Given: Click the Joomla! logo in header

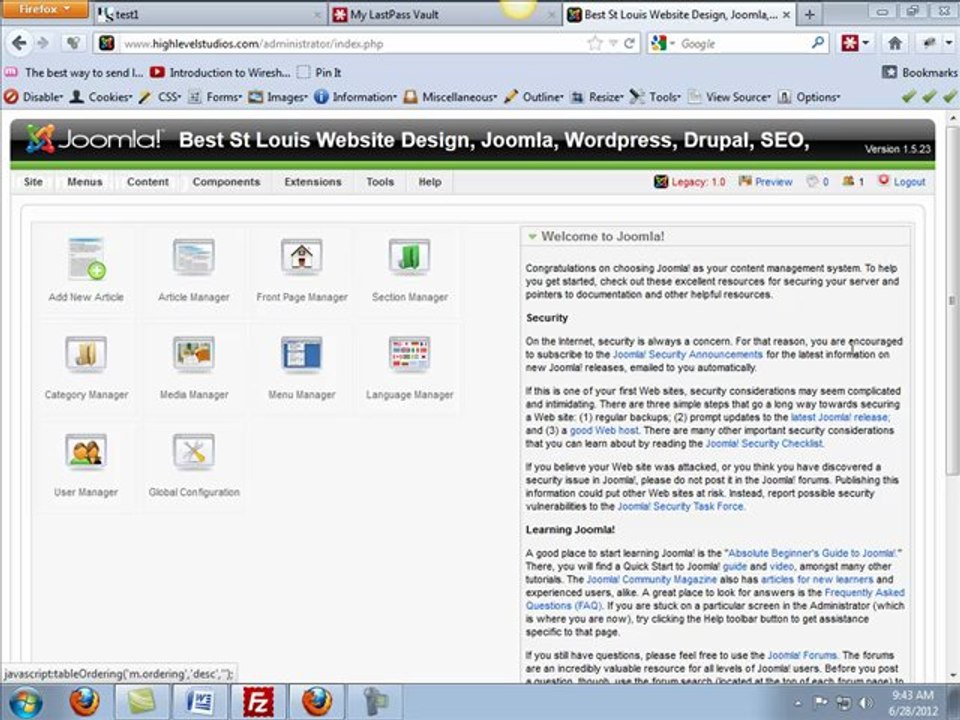Looking at the screenshot, I should (x=94, y=139).
